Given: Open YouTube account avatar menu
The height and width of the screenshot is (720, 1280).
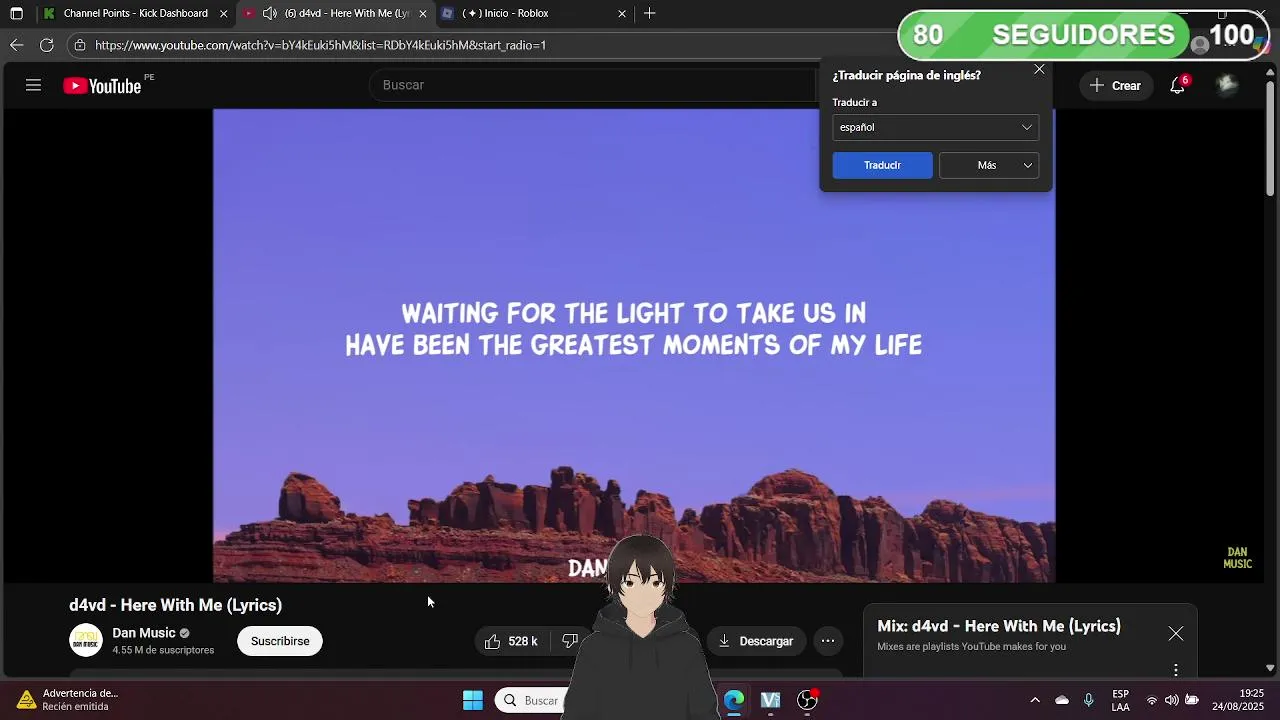Looking at the screenshot, I should (x=1227, y=85).
